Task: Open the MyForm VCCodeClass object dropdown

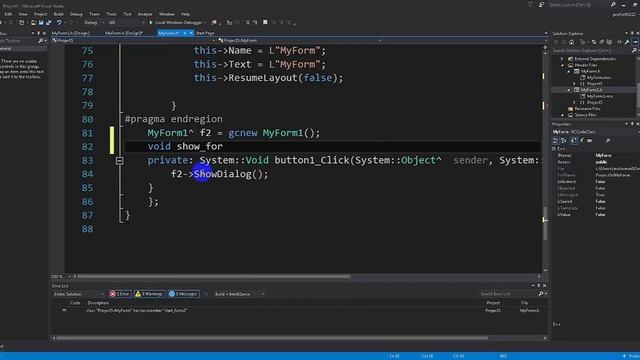Action: 595,132
